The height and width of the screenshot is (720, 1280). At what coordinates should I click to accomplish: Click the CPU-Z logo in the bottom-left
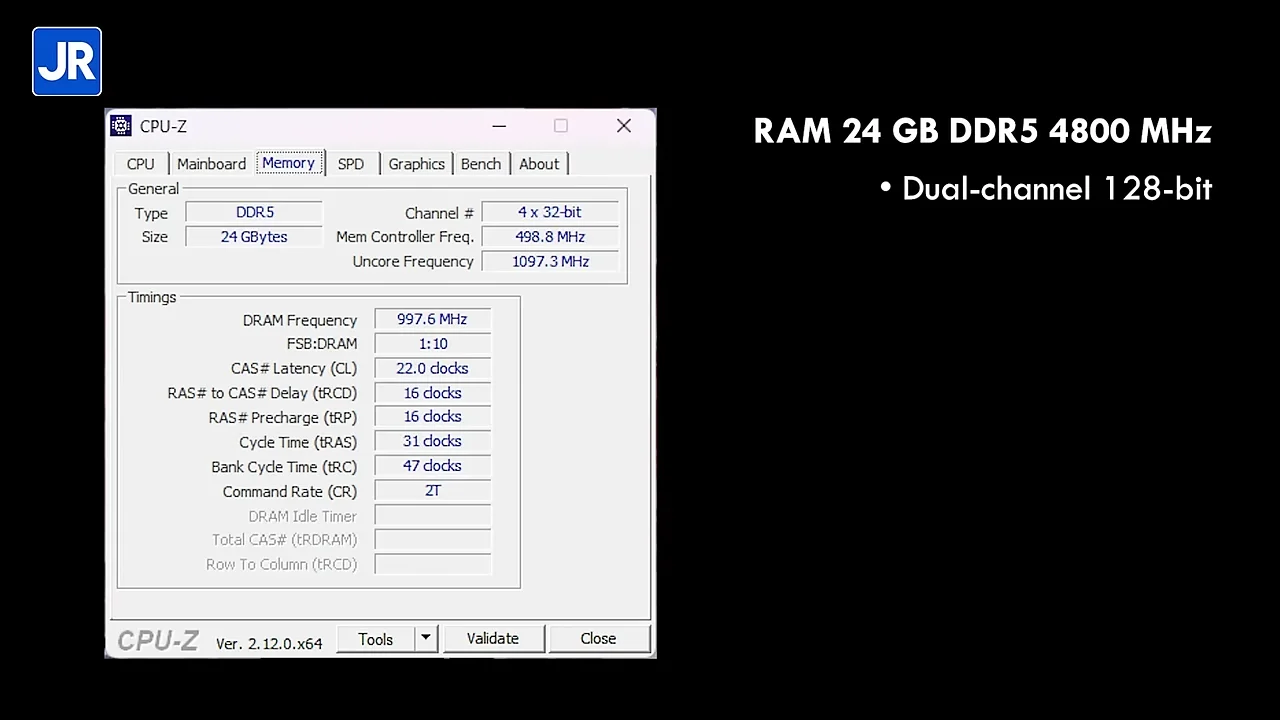coord(157,640)
